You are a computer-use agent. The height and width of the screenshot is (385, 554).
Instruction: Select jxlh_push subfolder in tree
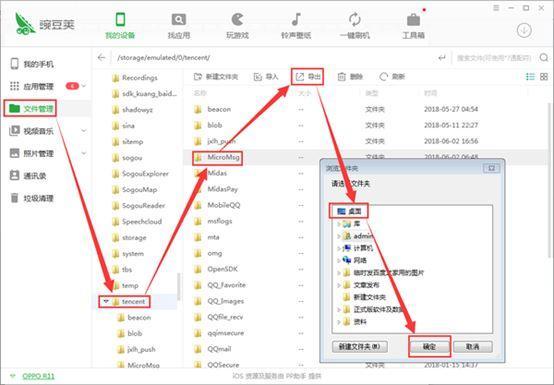[136, 349]
